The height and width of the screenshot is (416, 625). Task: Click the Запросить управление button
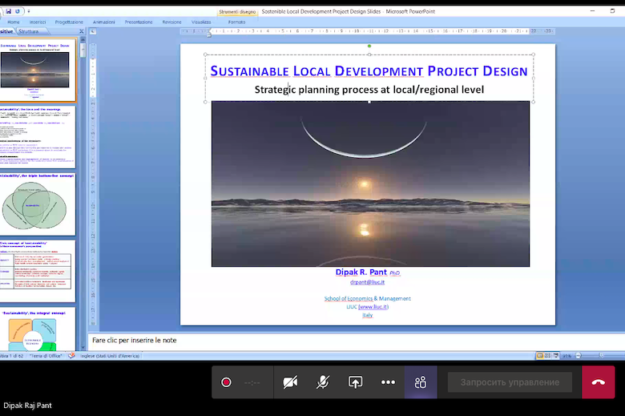pyautogui.click(x=509, y=382)
